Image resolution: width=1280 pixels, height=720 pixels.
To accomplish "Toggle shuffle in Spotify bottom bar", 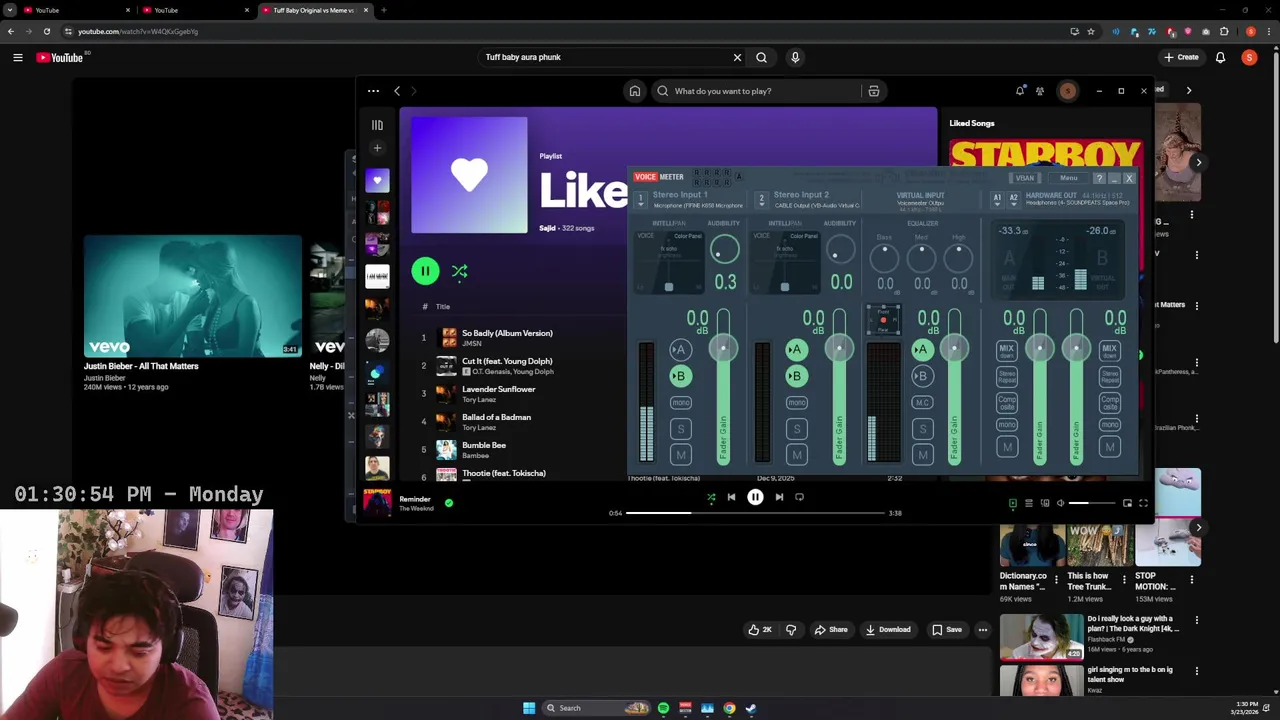I will (x=711, y=497).
